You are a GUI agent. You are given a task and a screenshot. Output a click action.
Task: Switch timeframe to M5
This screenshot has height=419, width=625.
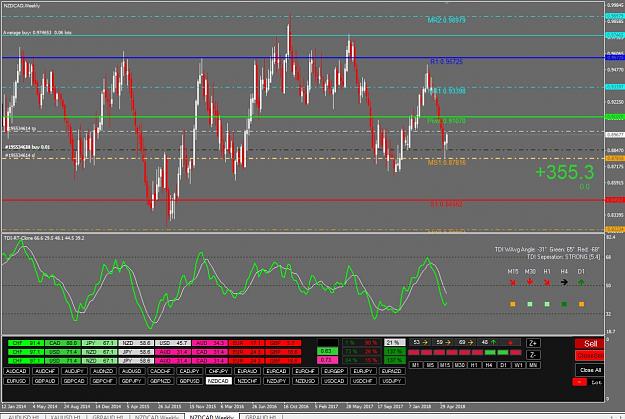pos(430,365)
